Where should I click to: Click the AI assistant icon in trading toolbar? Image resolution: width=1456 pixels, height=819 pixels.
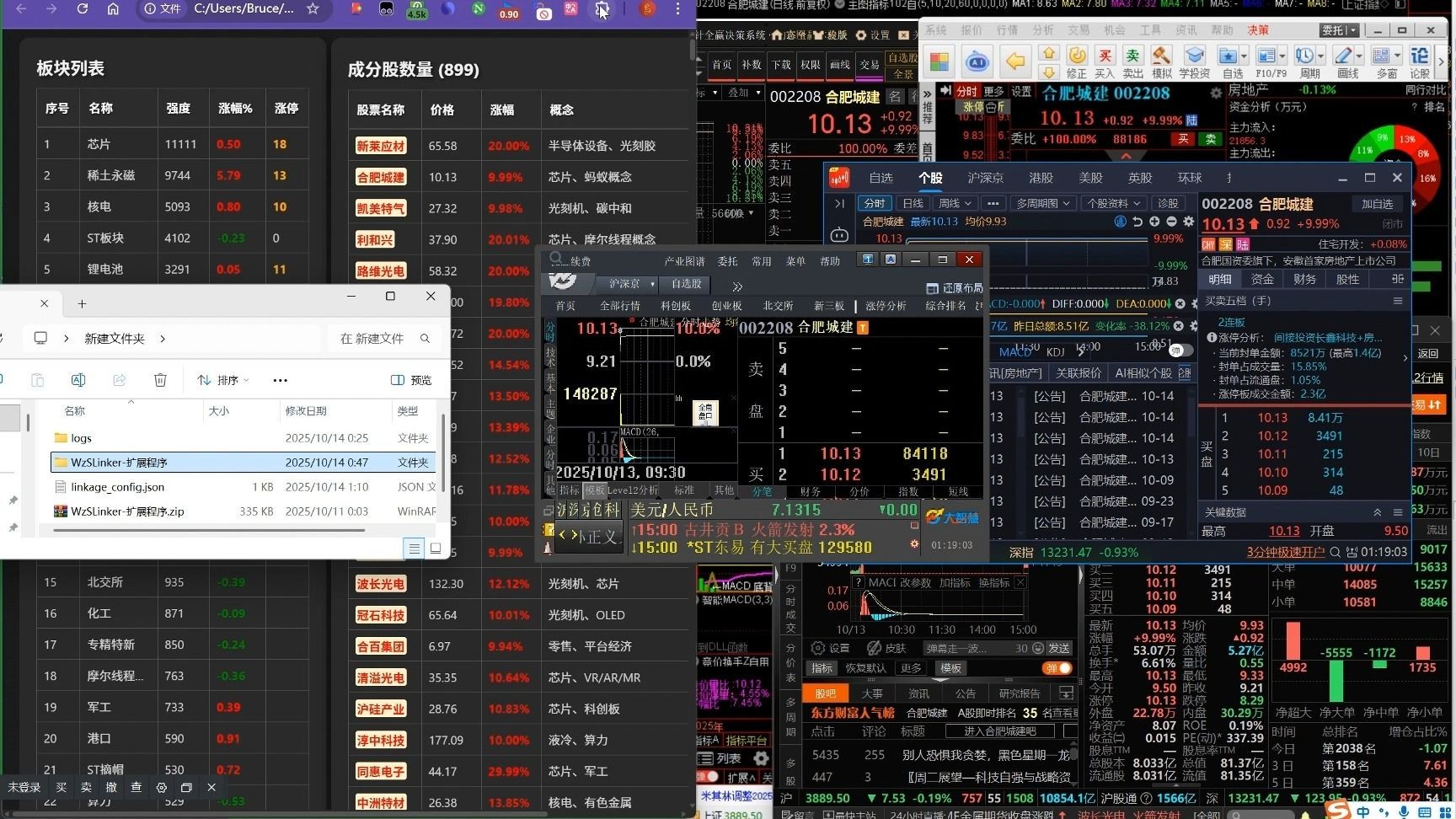pyautogui.click(x=977, y=62)
